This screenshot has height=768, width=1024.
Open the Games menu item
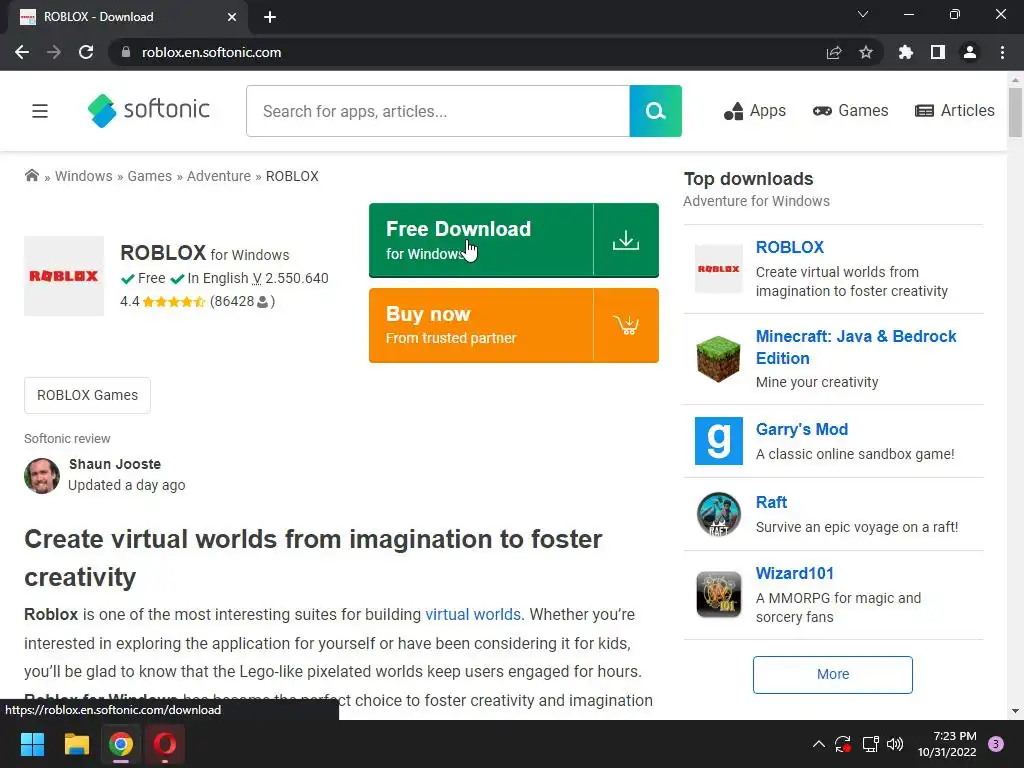[x=850, y=110]
